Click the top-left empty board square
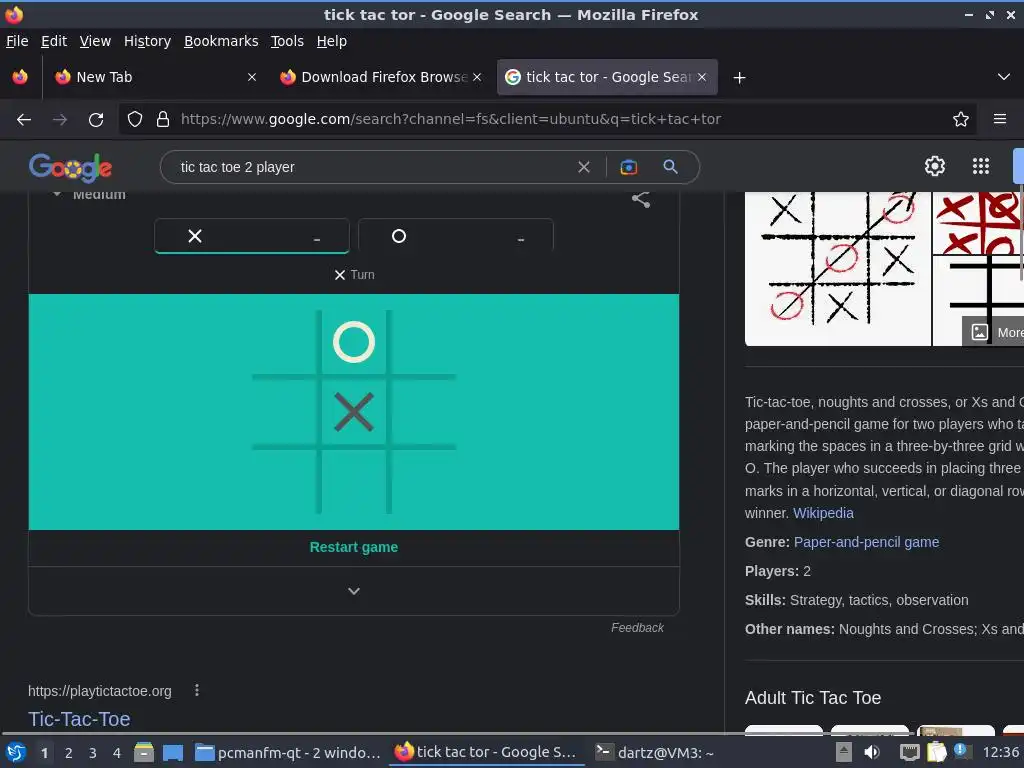The width and height of the screenshot is (1024, 768). [x=284, y=342]
